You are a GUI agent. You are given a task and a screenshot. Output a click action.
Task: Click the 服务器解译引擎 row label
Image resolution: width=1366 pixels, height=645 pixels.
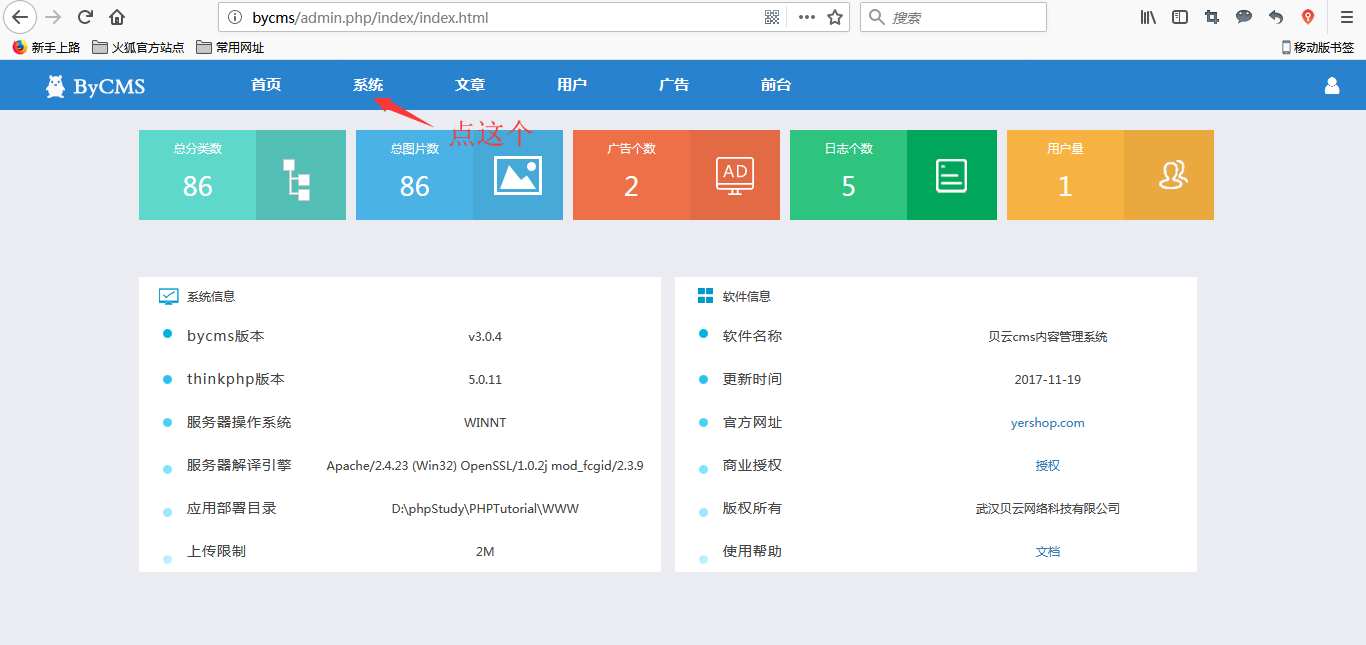[239, 466]
